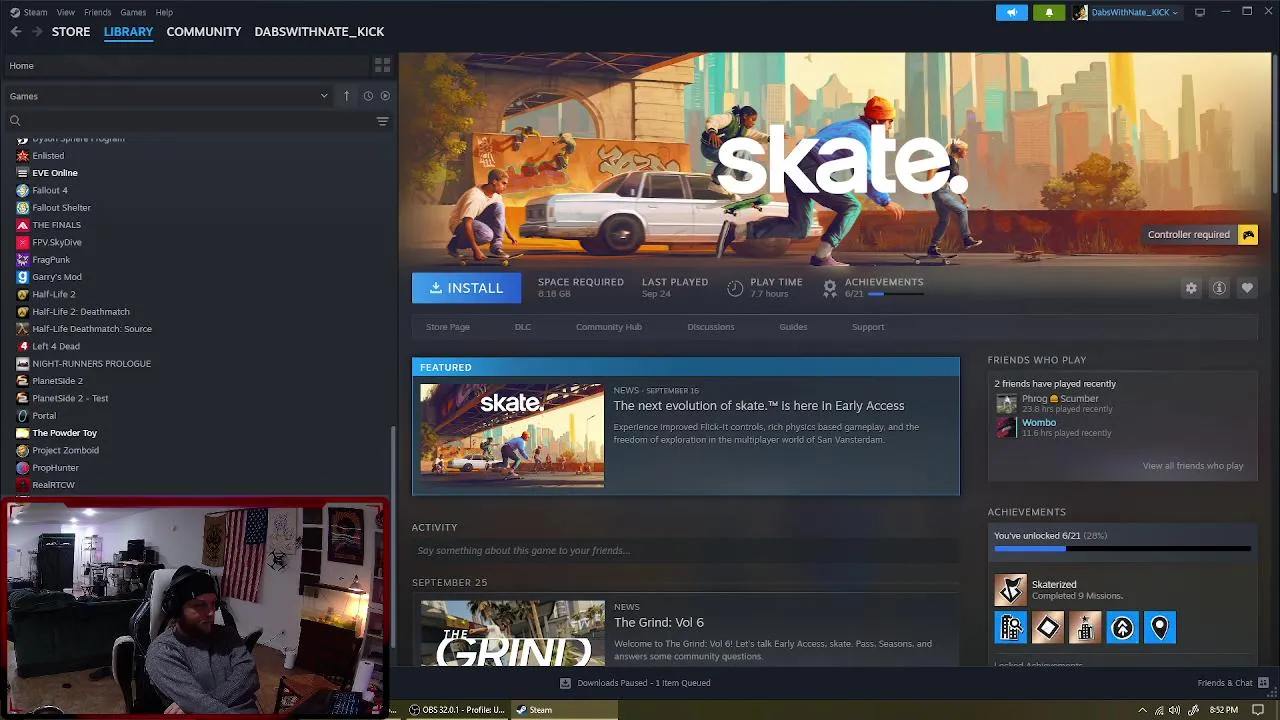Screen dimensions: 1280x720
Task: Install skate. with the blue button
Action: tap(466, 288)
